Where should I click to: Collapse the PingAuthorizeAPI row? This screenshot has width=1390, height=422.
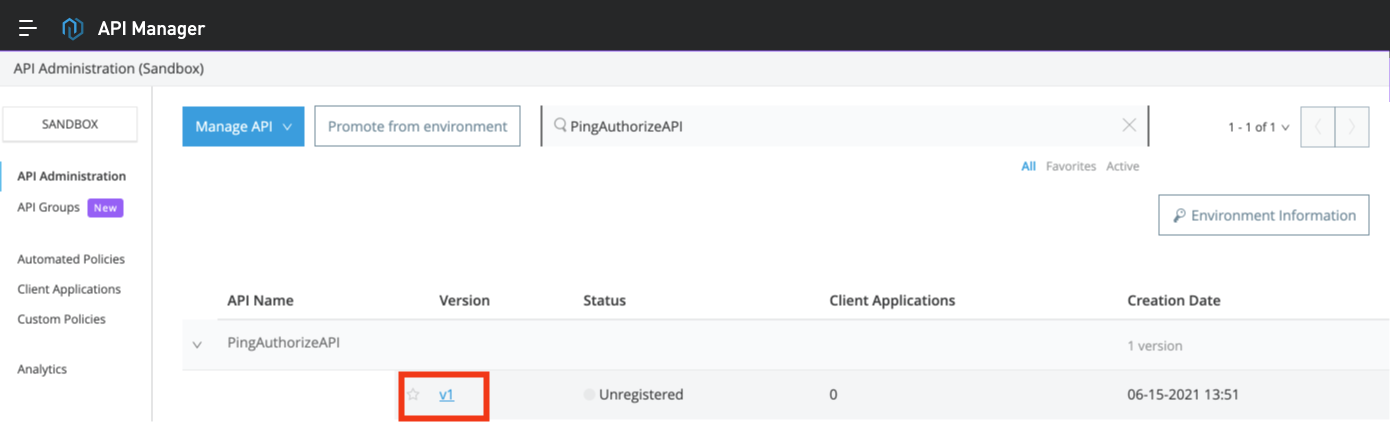pos(197,345)
